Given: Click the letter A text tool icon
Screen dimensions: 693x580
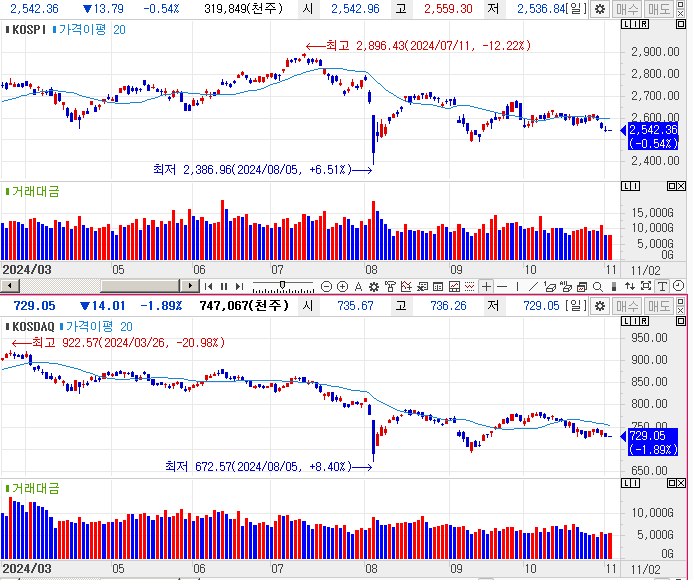Looking at the screenshot, I should coord(358,286).
